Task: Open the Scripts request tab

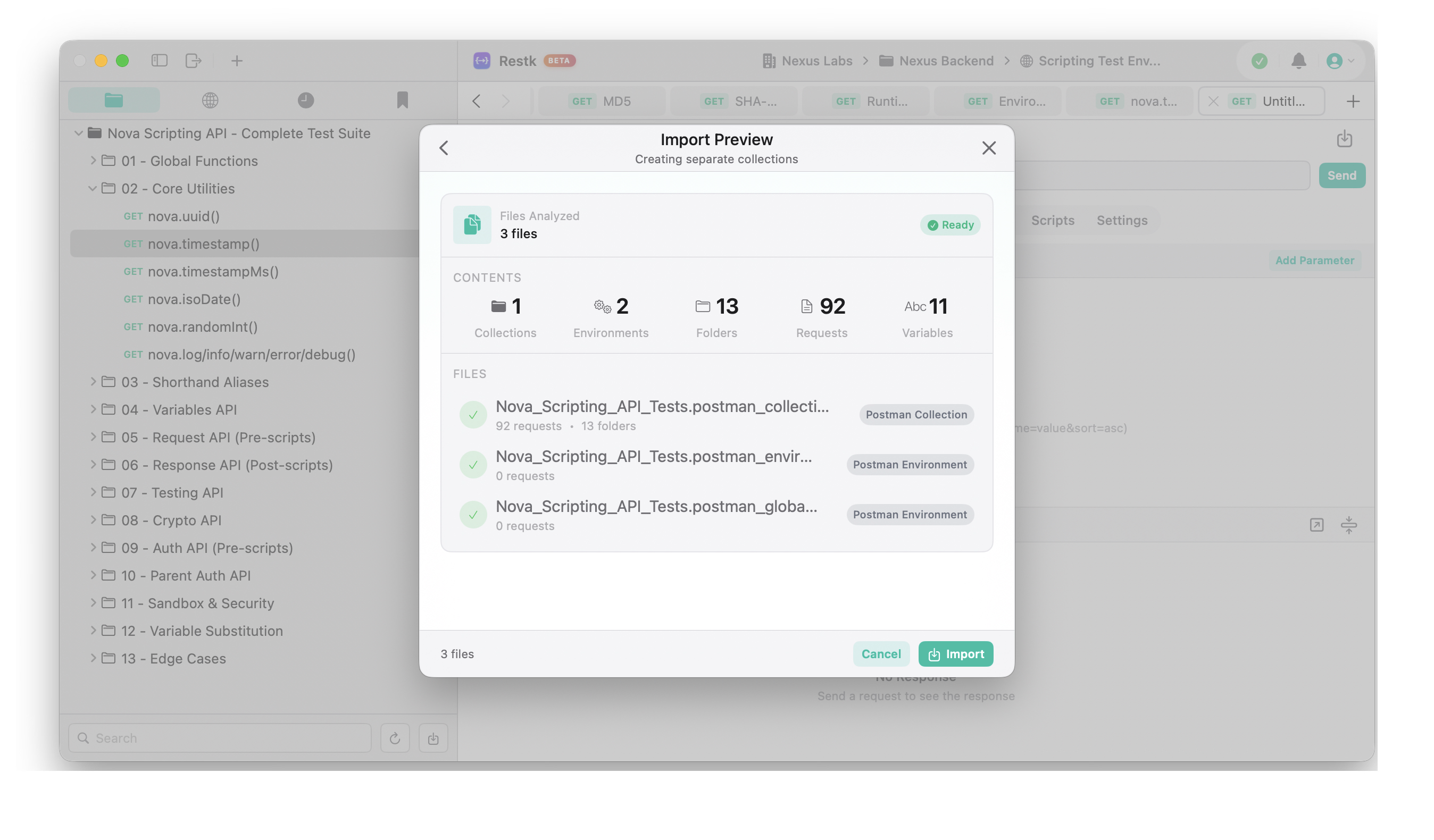Action: (x=1052, y=220)
